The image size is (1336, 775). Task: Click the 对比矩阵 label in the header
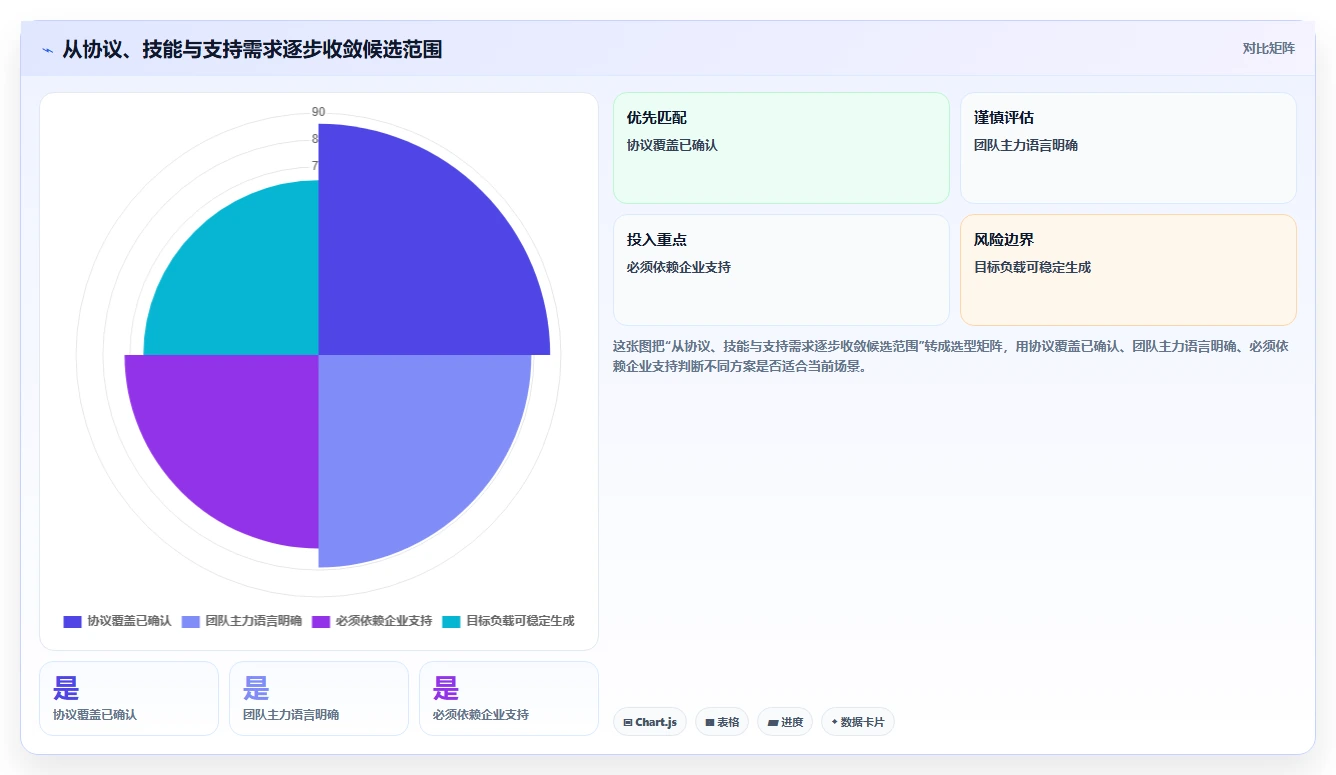click(1268, 48)
